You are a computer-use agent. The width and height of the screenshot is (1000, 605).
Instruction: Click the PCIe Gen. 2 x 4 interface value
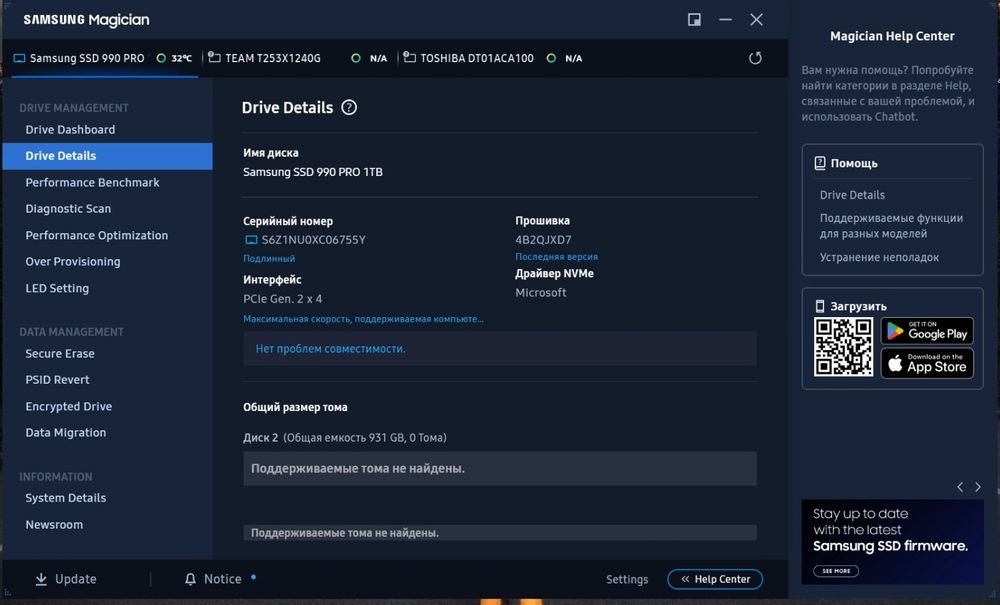tap(283, 298)
